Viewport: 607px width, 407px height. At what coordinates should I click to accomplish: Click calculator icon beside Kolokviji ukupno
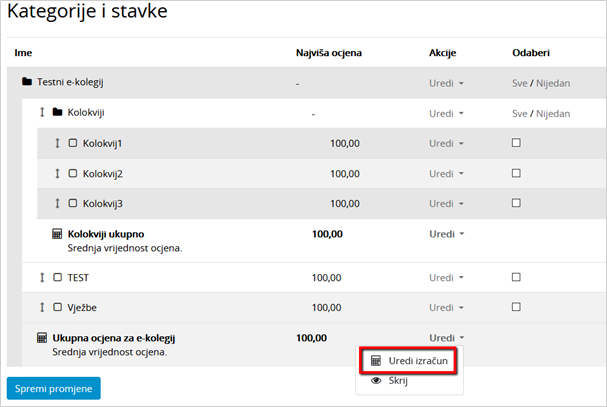pyautogui.click(x=57, y=235)
